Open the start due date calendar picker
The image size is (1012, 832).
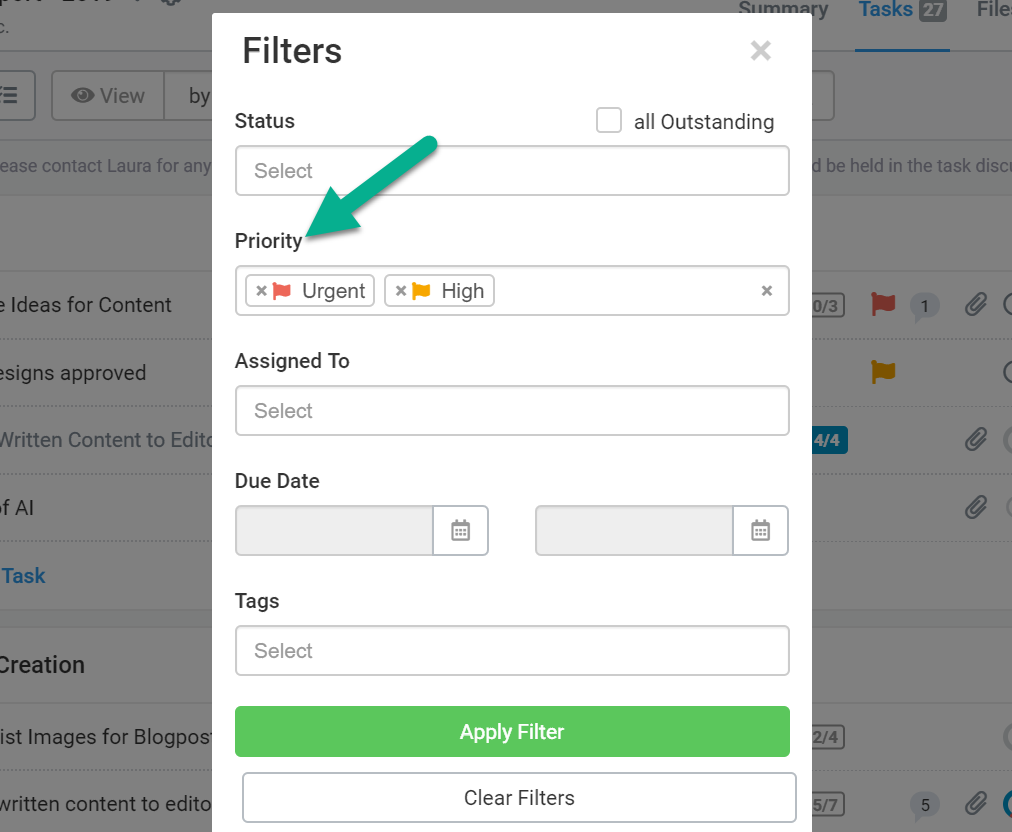(x=460, y=531)
